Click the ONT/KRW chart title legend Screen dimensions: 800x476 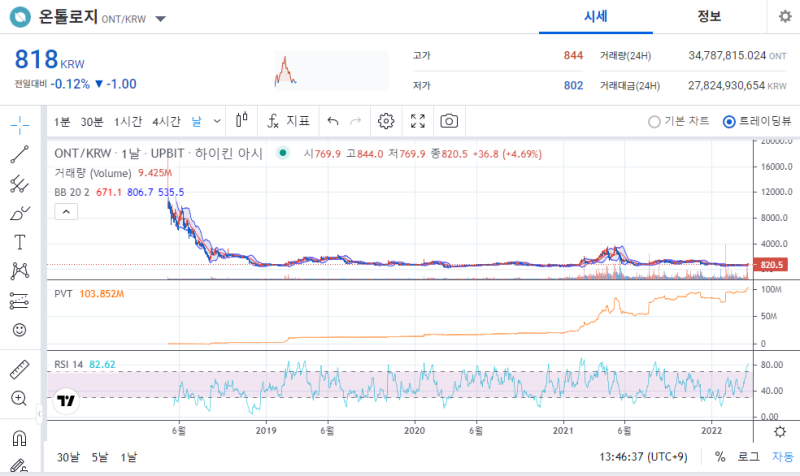click(x=158, y=153)
